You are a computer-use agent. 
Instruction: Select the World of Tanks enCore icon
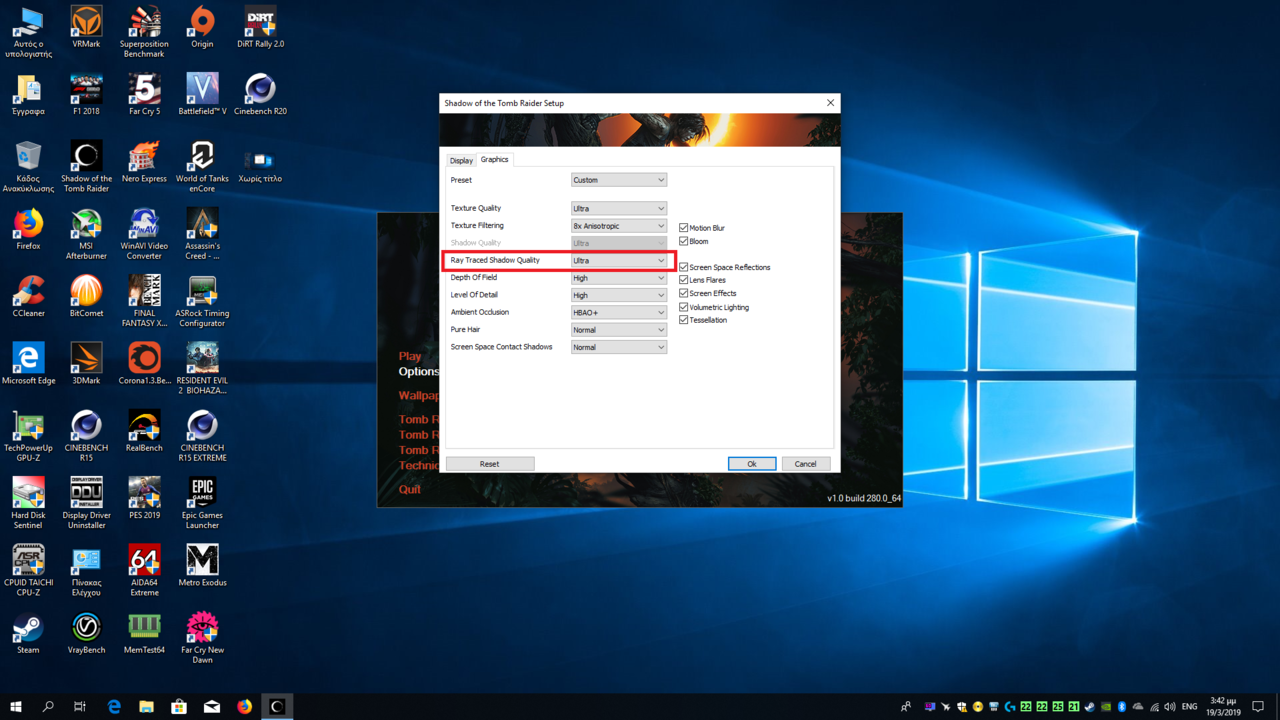[202, 167]
